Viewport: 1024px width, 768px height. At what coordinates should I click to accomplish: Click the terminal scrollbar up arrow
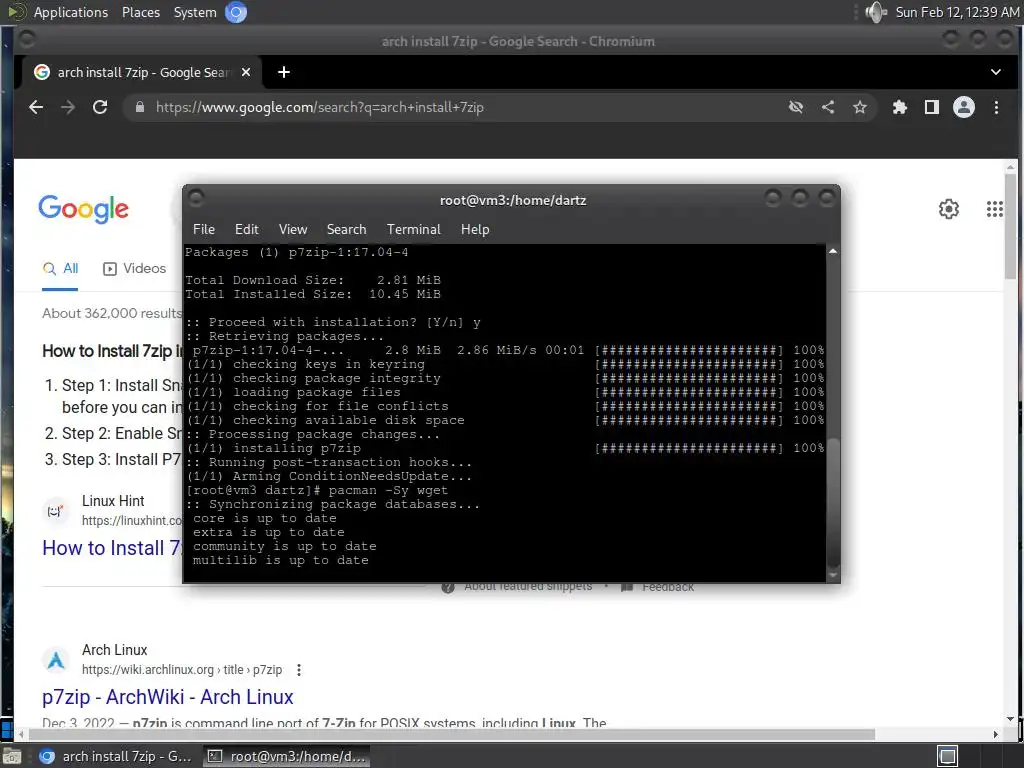833,251
